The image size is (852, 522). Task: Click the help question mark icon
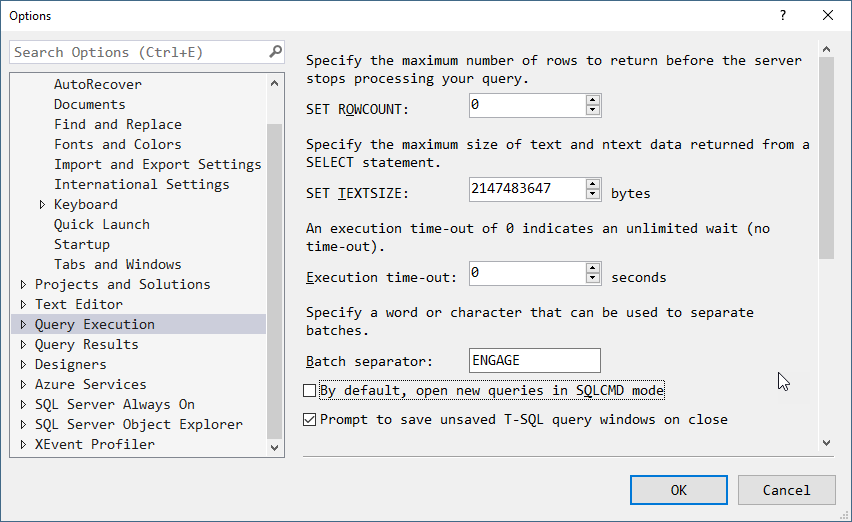(x=782, y=15)
